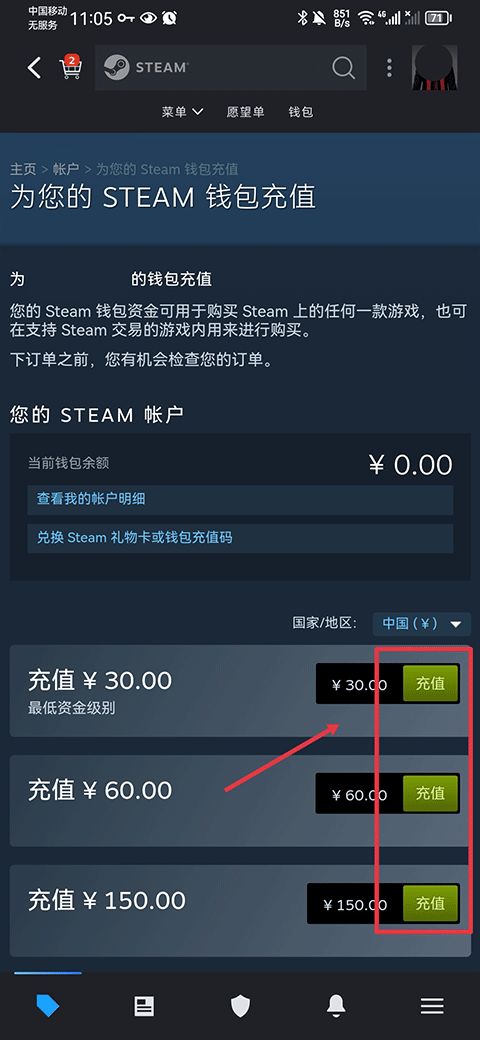
Task: Open the user avatar profile
Action: (434, 68)
